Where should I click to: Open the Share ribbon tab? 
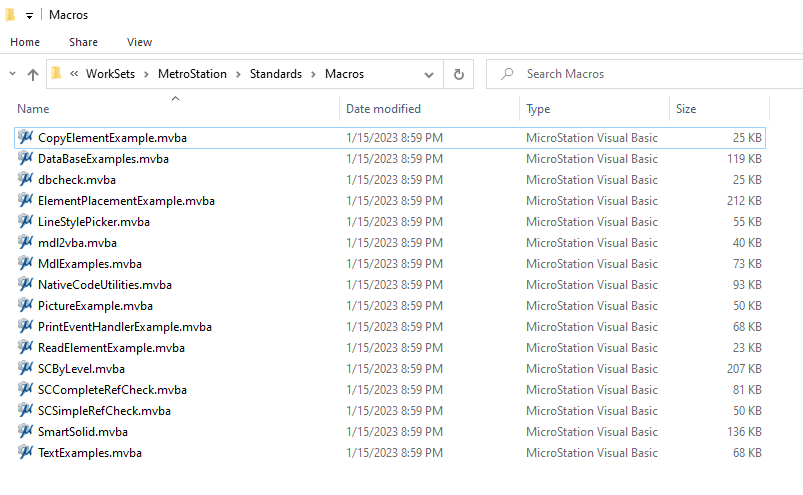[x=83, y=42]
